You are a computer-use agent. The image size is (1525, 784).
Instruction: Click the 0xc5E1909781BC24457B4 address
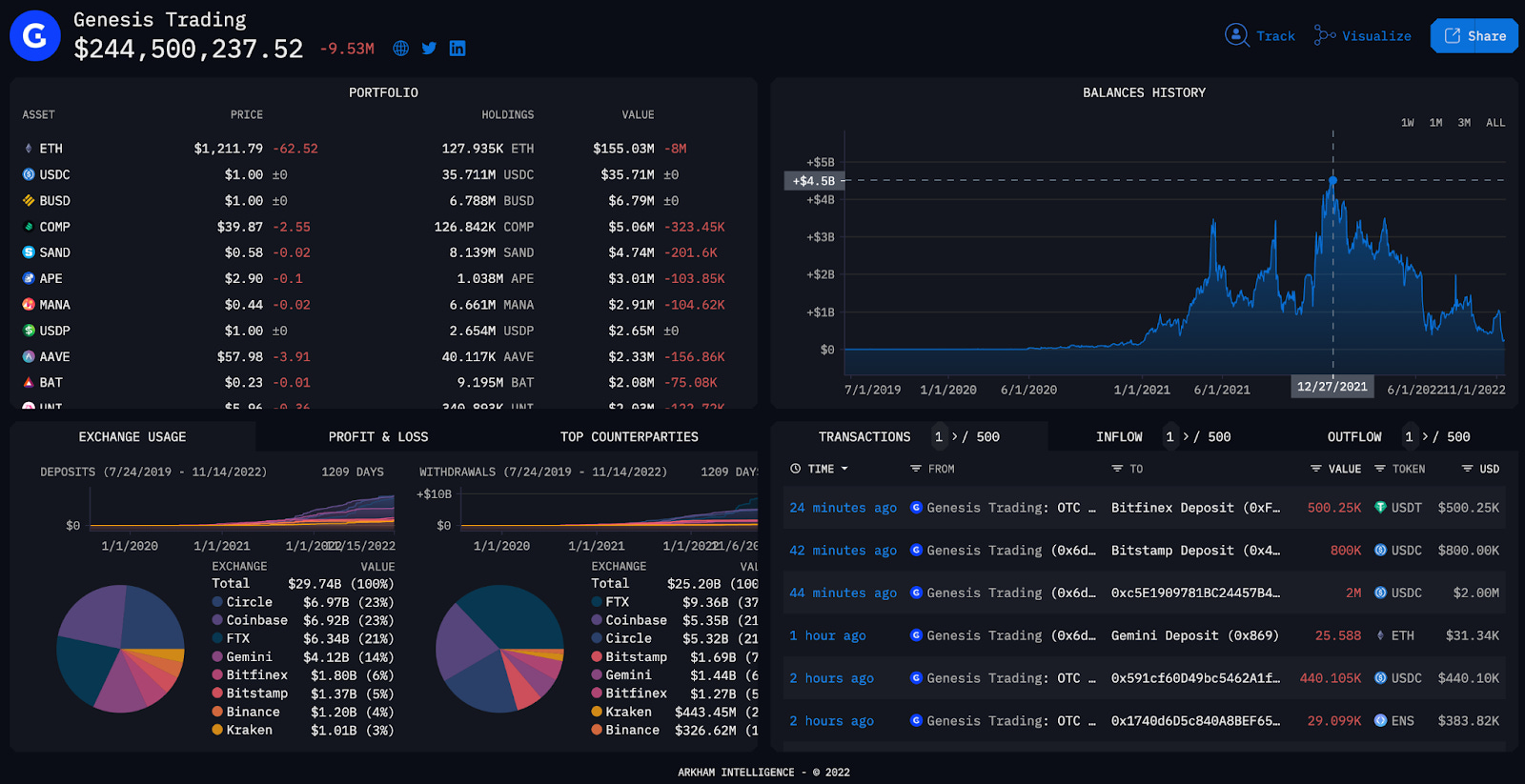click(1195, 593)
